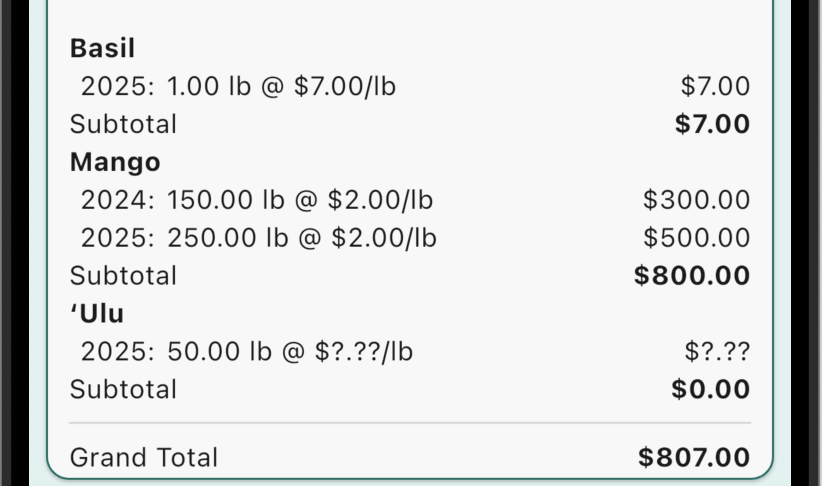Click the 'Ulu crop heading
Image resolution: width=825 pixels, height=486 pixels.
[97, 314]
